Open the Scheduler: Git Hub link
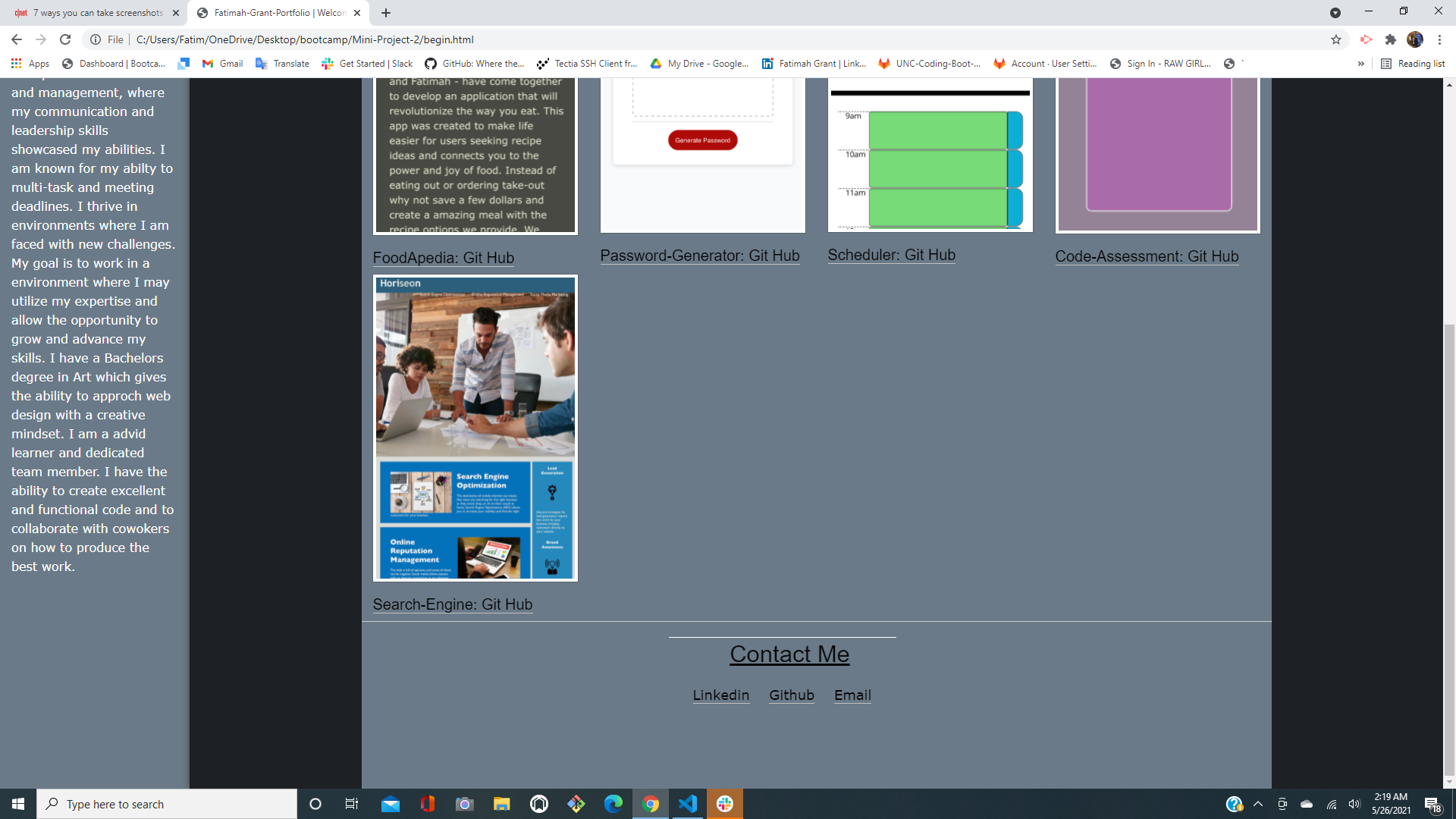The height and width of the screenshot is (819, 1456). [892, 255]
